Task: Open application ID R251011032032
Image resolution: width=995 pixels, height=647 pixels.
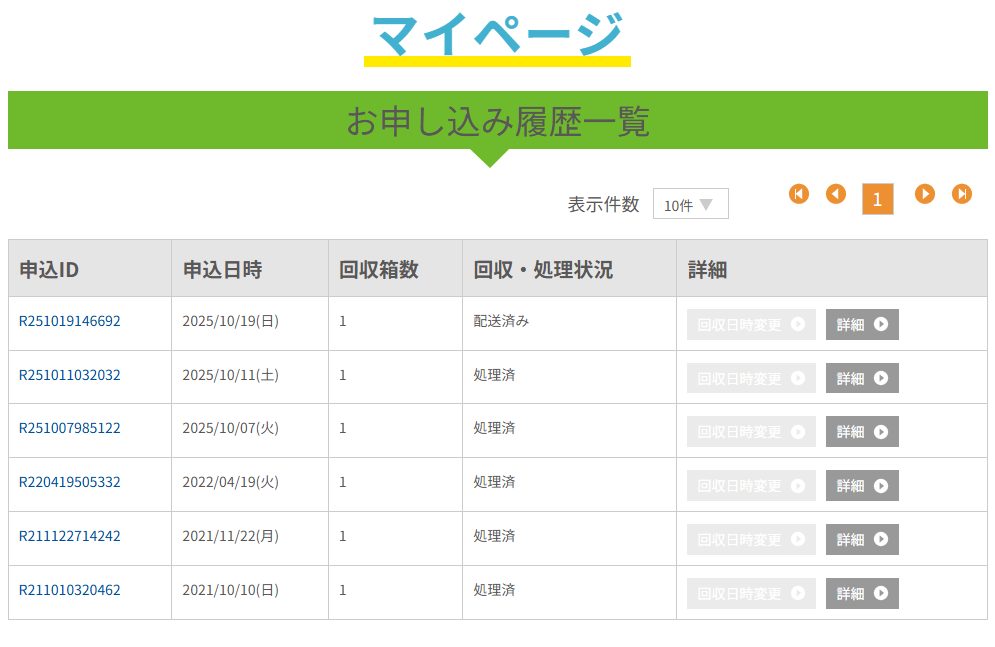Action: pyautogui.click(x=70, y=376)
